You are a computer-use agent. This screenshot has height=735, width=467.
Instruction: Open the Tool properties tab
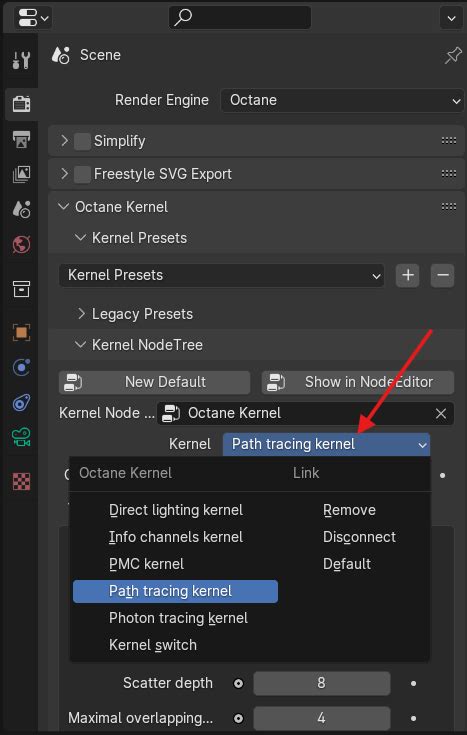[x=21, y=60]
